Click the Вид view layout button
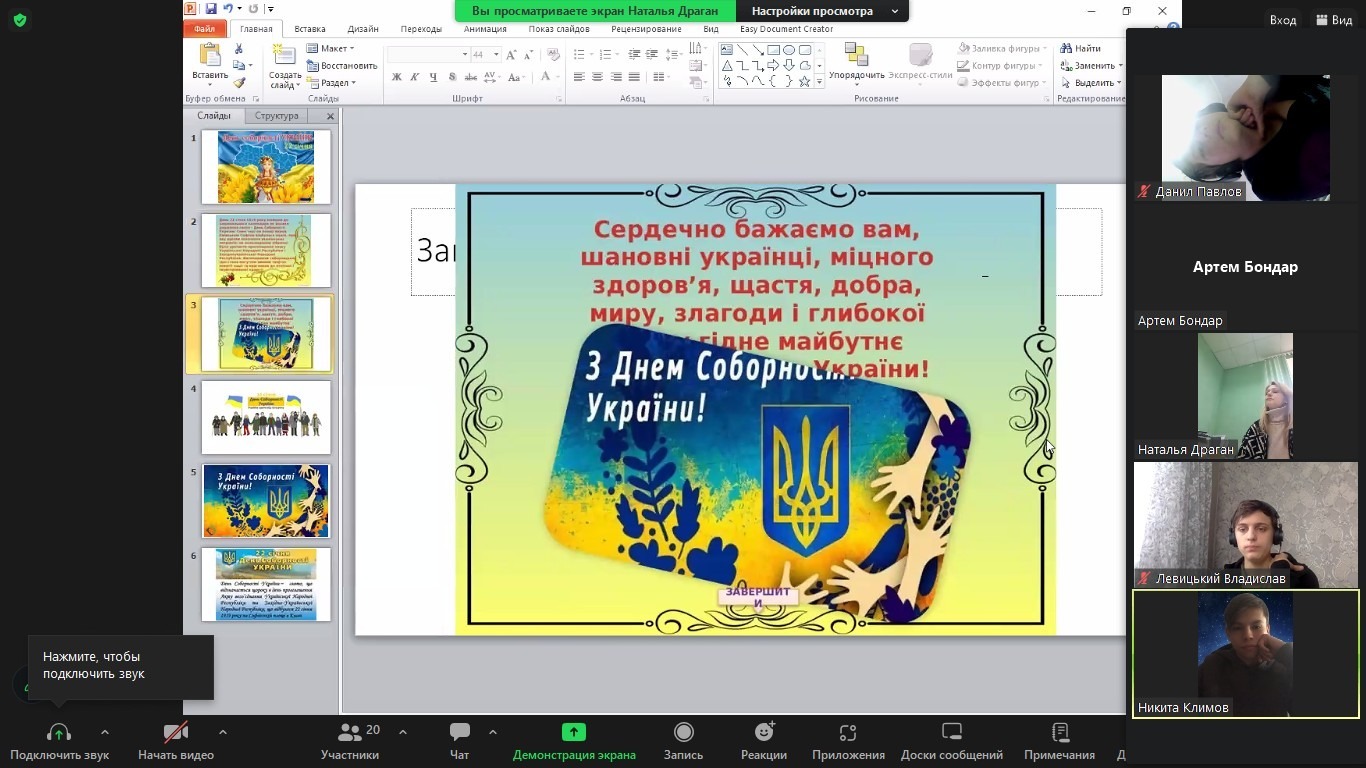Viewport: 1366px width, 768px height. pos(1334,19)
